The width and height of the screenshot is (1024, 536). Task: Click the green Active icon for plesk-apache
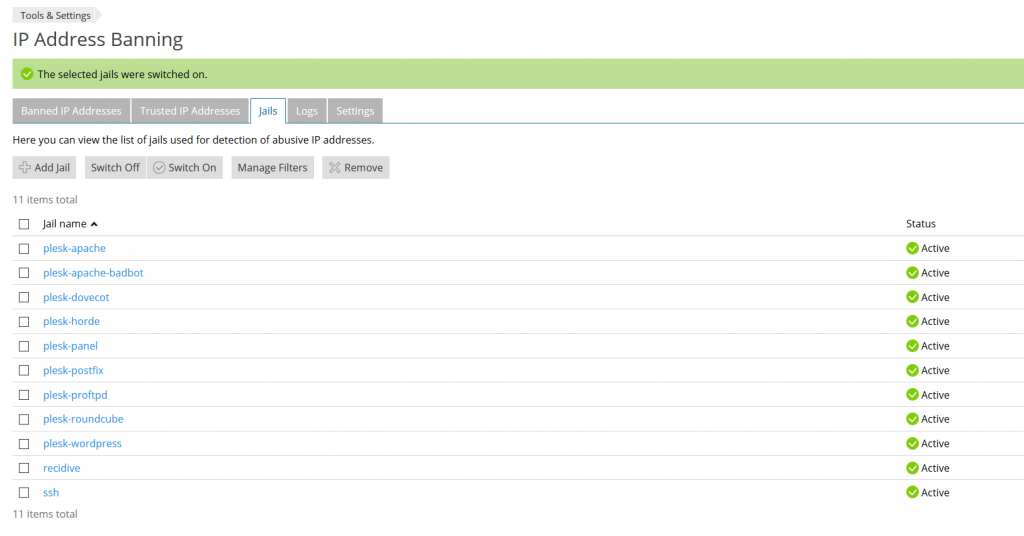(x=912, y=249)
